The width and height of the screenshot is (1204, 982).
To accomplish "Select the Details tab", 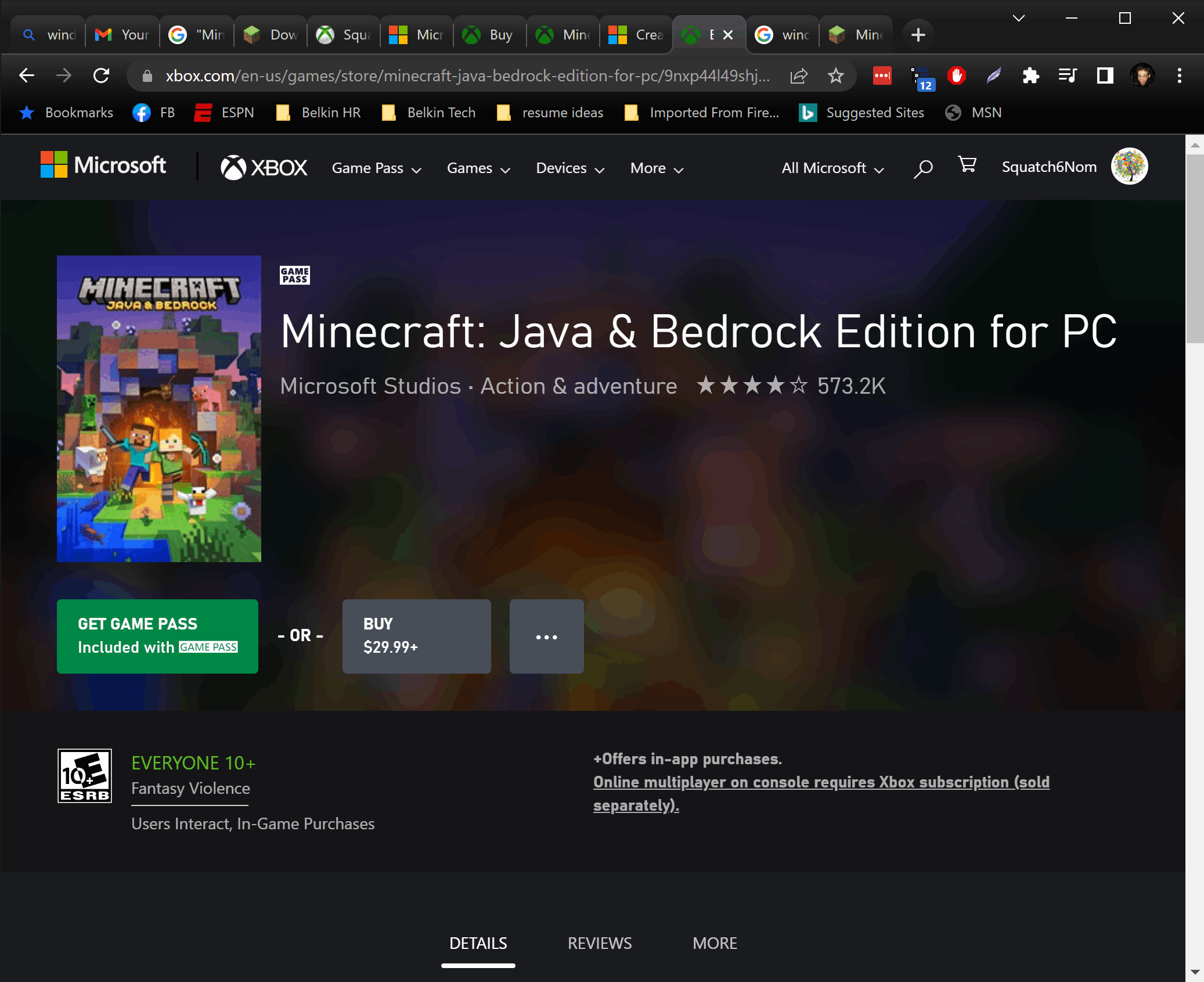I will click(x=478, y=943).
